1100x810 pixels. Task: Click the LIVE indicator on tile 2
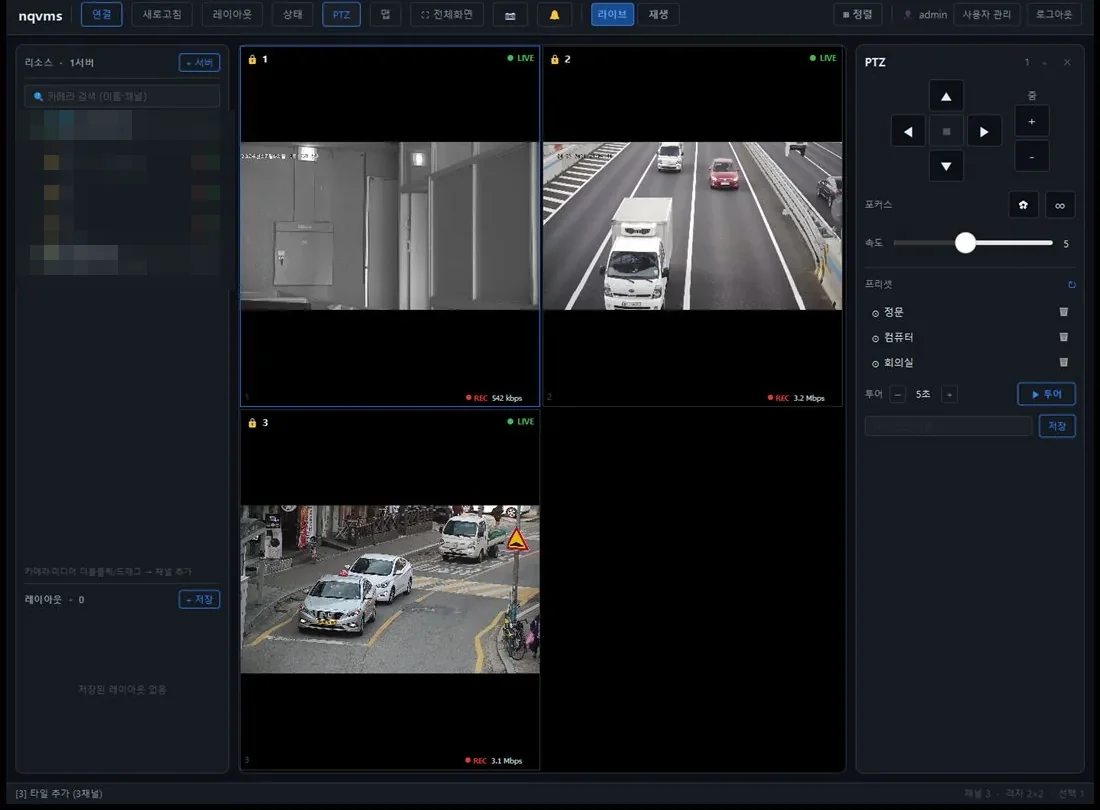(x=823, y=58)
